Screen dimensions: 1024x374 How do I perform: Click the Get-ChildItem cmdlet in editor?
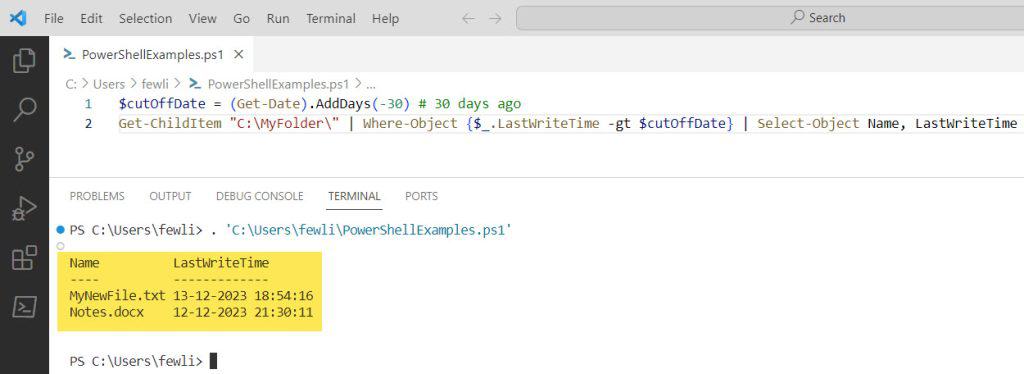(x=171, y=123)
